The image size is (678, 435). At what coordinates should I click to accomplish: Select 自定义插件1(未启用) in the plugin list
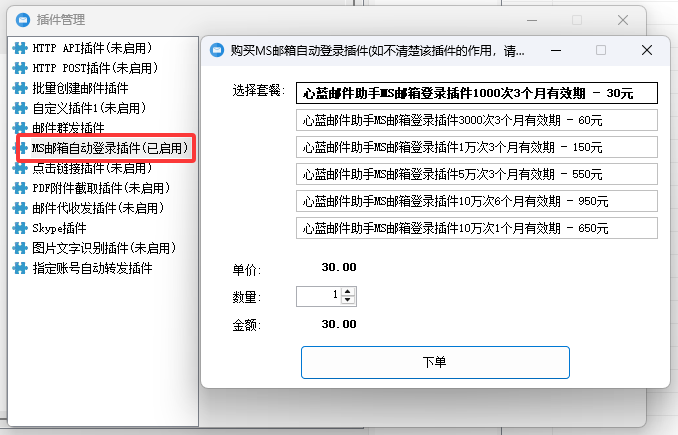[88, 108]
